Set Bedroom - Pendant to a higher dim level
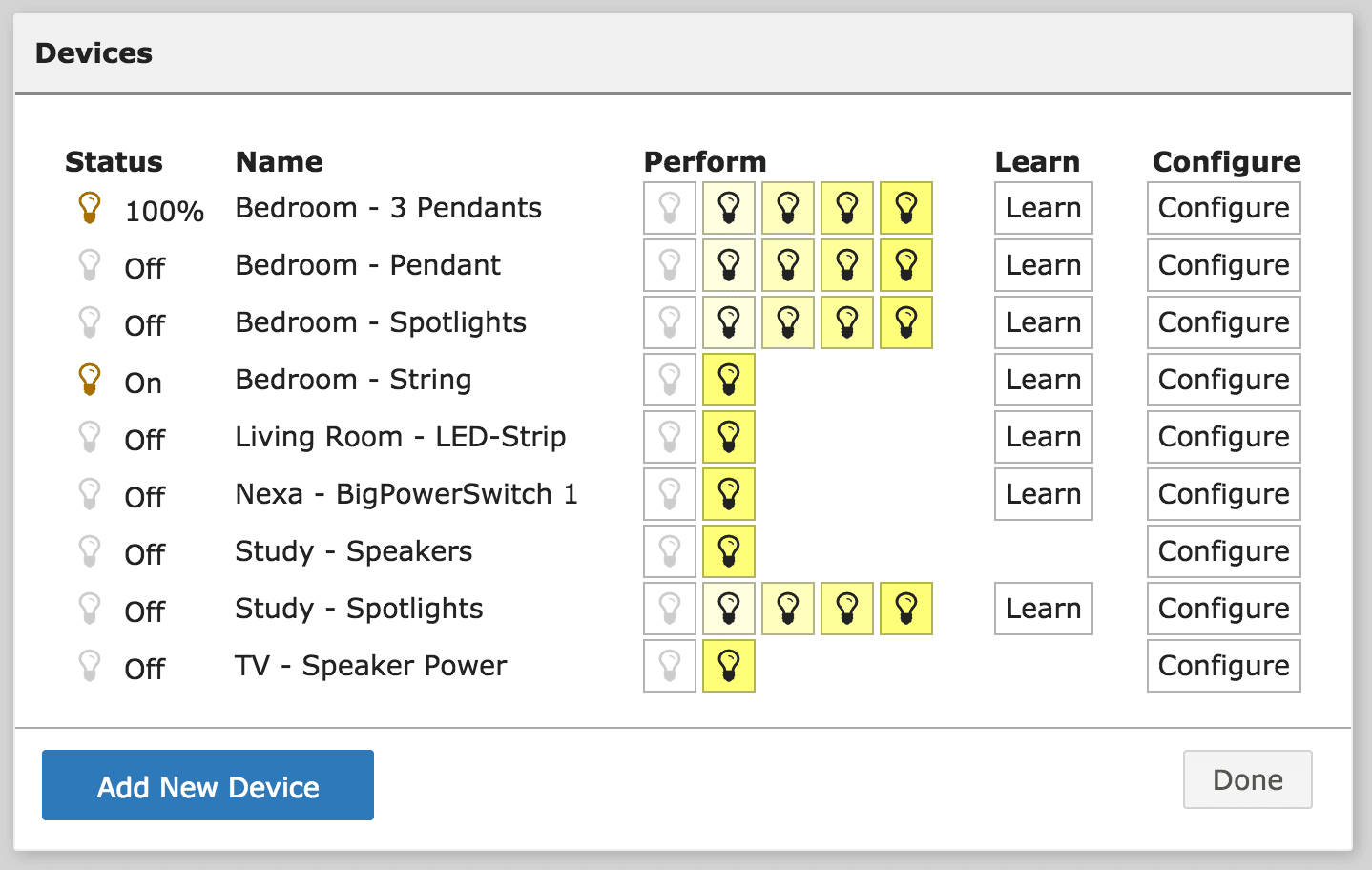The height and width of the screenshot is (870, 1372). (x=846, y=265)
